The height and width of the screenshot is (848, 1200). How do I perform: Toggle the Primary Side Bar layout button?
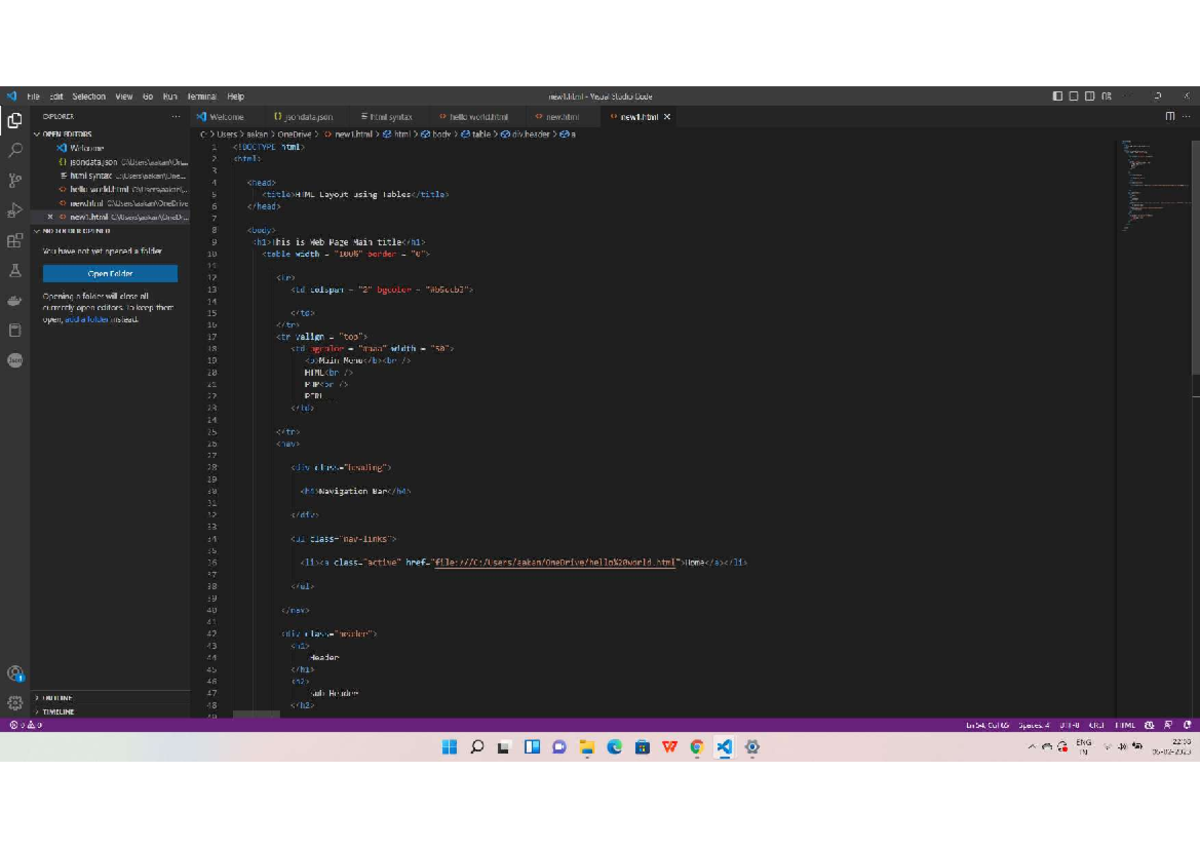coord(1058,97)
